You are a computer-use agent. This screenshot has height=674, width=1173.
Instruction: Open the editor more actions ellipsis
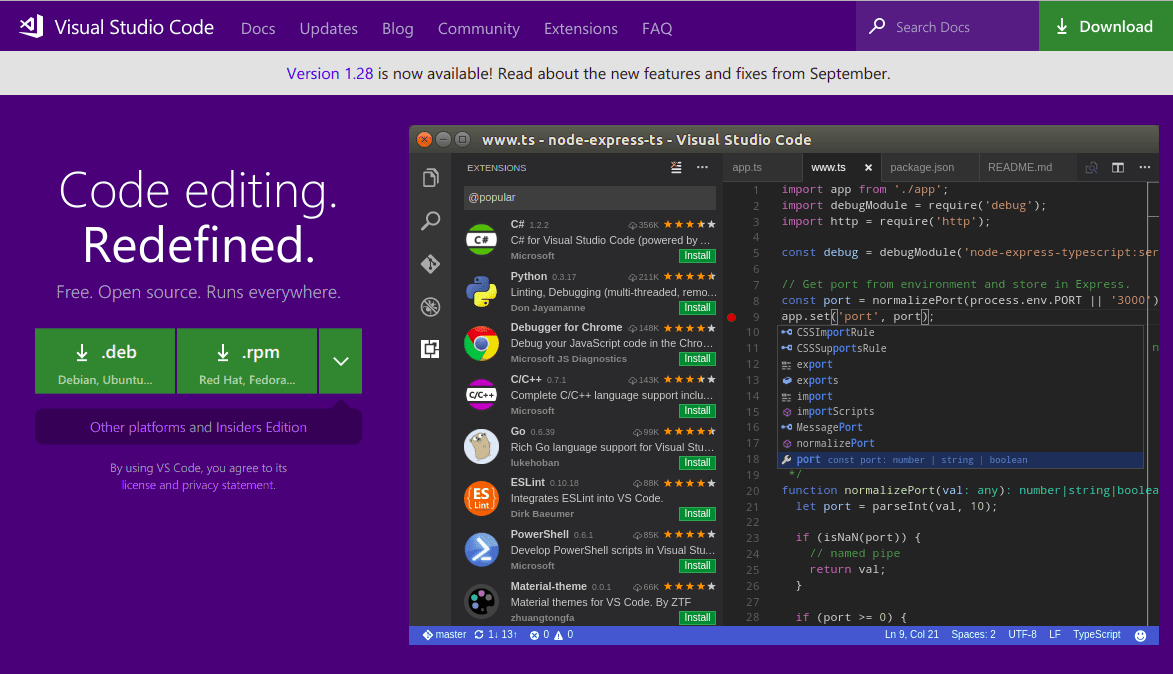[1145, 168]
